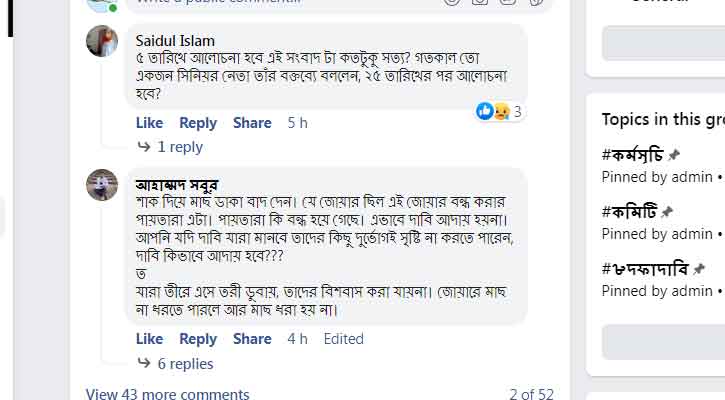Expand the 6 replies thread

185,363
